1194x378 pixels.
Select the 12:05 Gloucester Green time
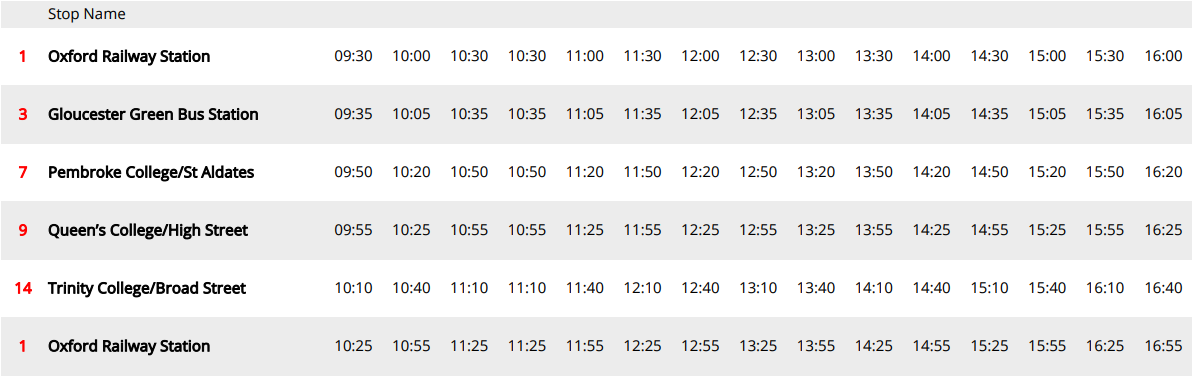coord(701,114)
